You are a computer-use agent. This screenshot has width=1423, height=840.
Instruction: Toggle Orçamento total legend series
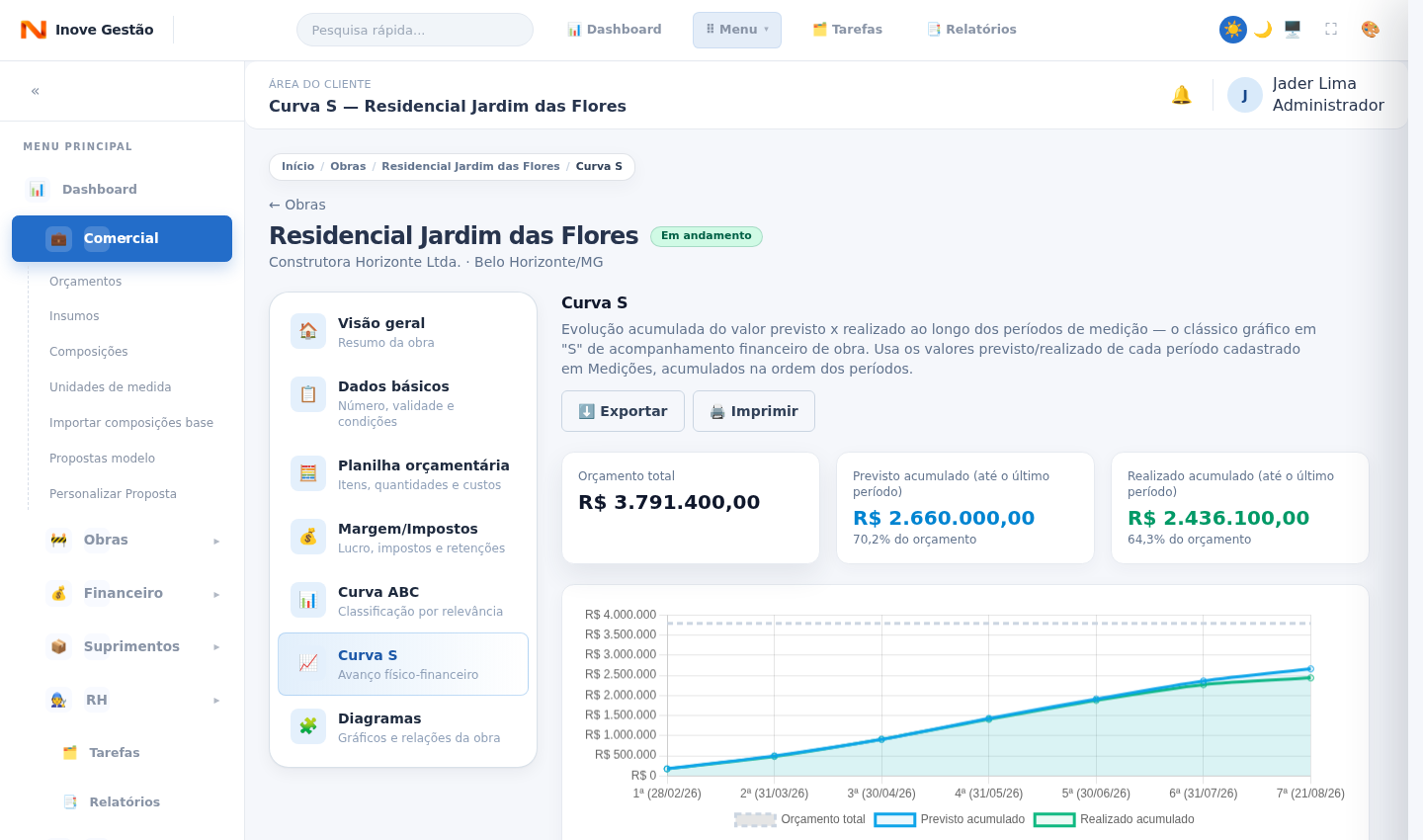[800, 819]
